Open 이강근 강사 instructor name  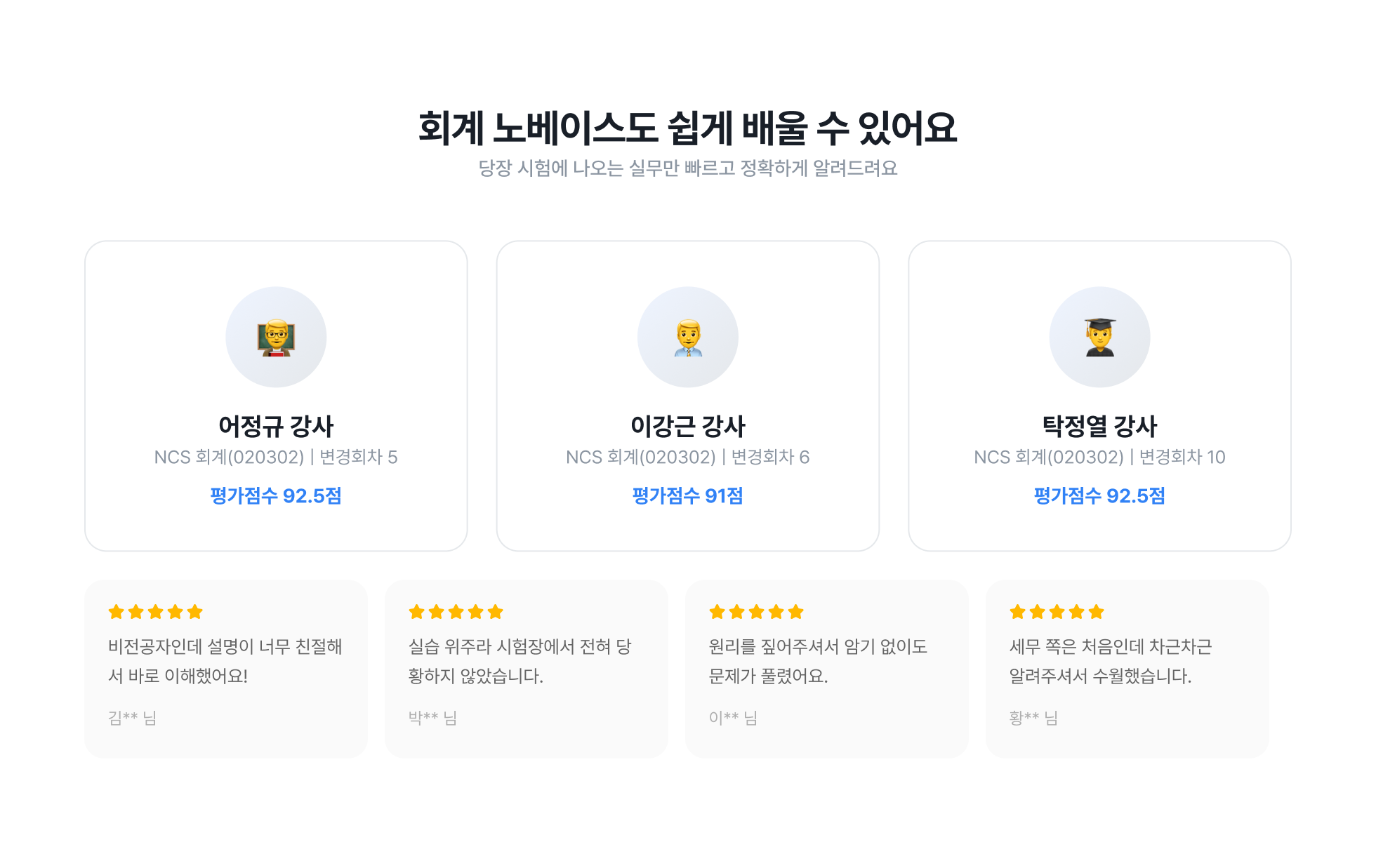[688, 426]
